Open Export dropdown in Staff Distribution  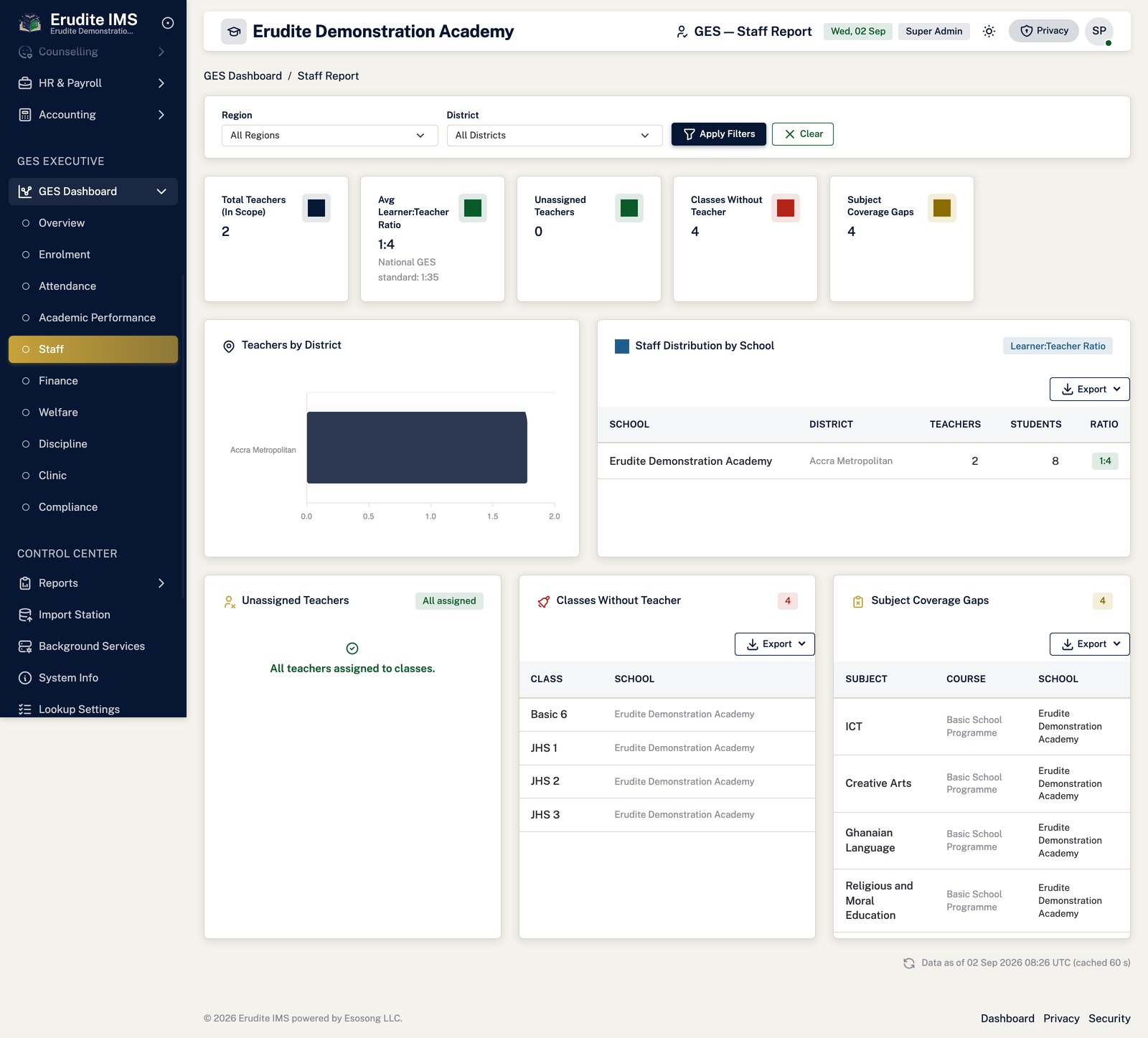click(x=1089, y=390)
